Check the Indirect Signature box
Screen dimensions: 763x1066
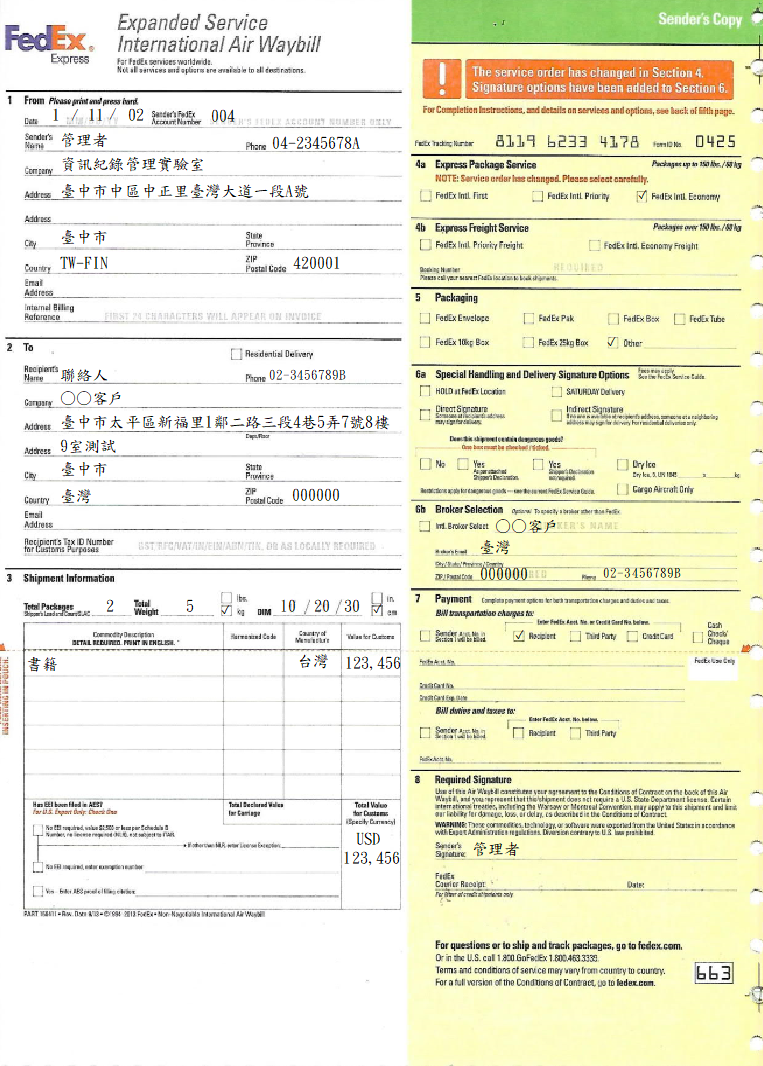tap(556, 415)
